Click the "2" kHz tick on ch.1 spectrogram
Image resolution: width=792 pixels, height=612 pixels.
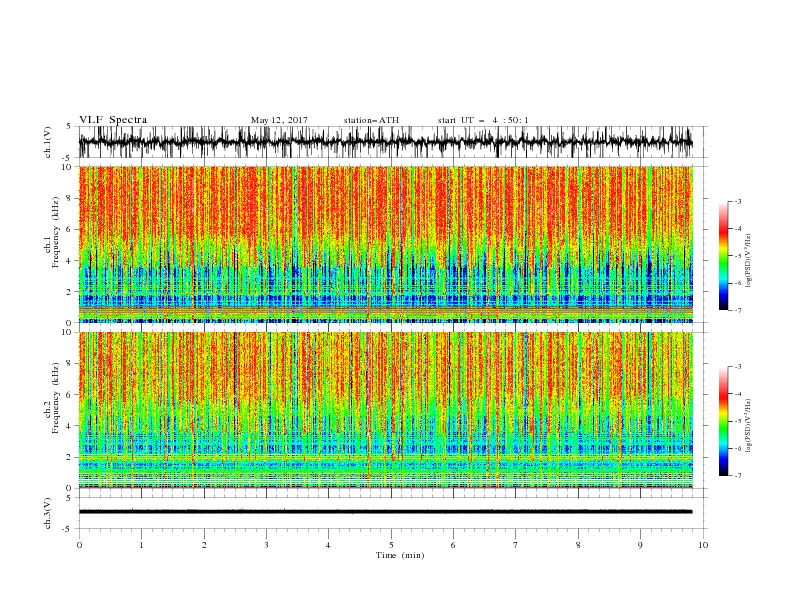[x=70, y=291]
